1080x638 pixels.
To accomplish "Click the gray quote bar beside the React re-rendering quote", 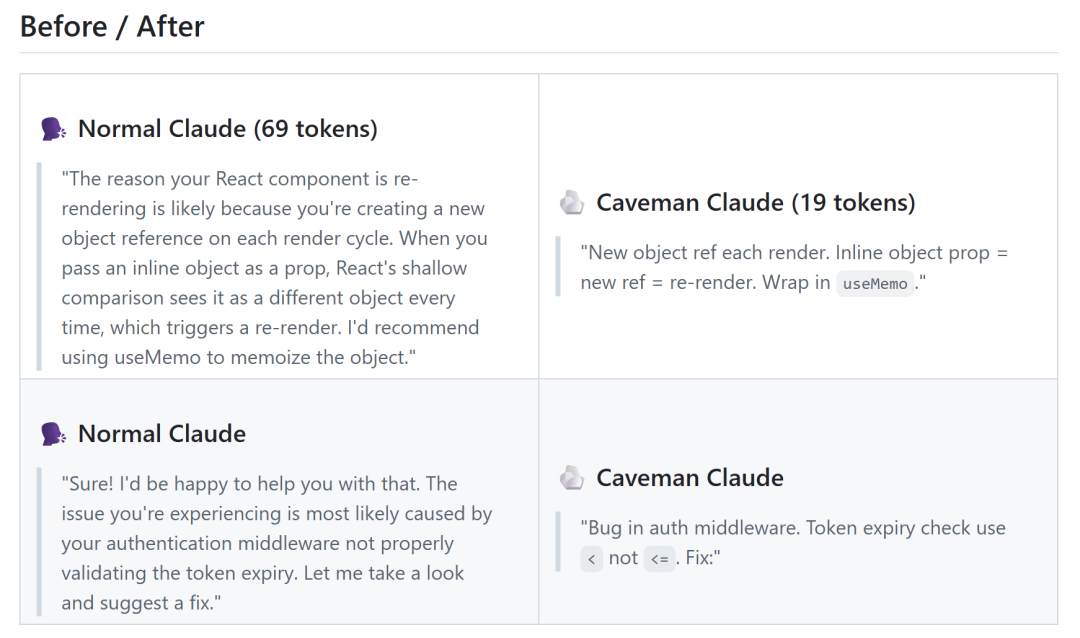I will pos(39,268).
